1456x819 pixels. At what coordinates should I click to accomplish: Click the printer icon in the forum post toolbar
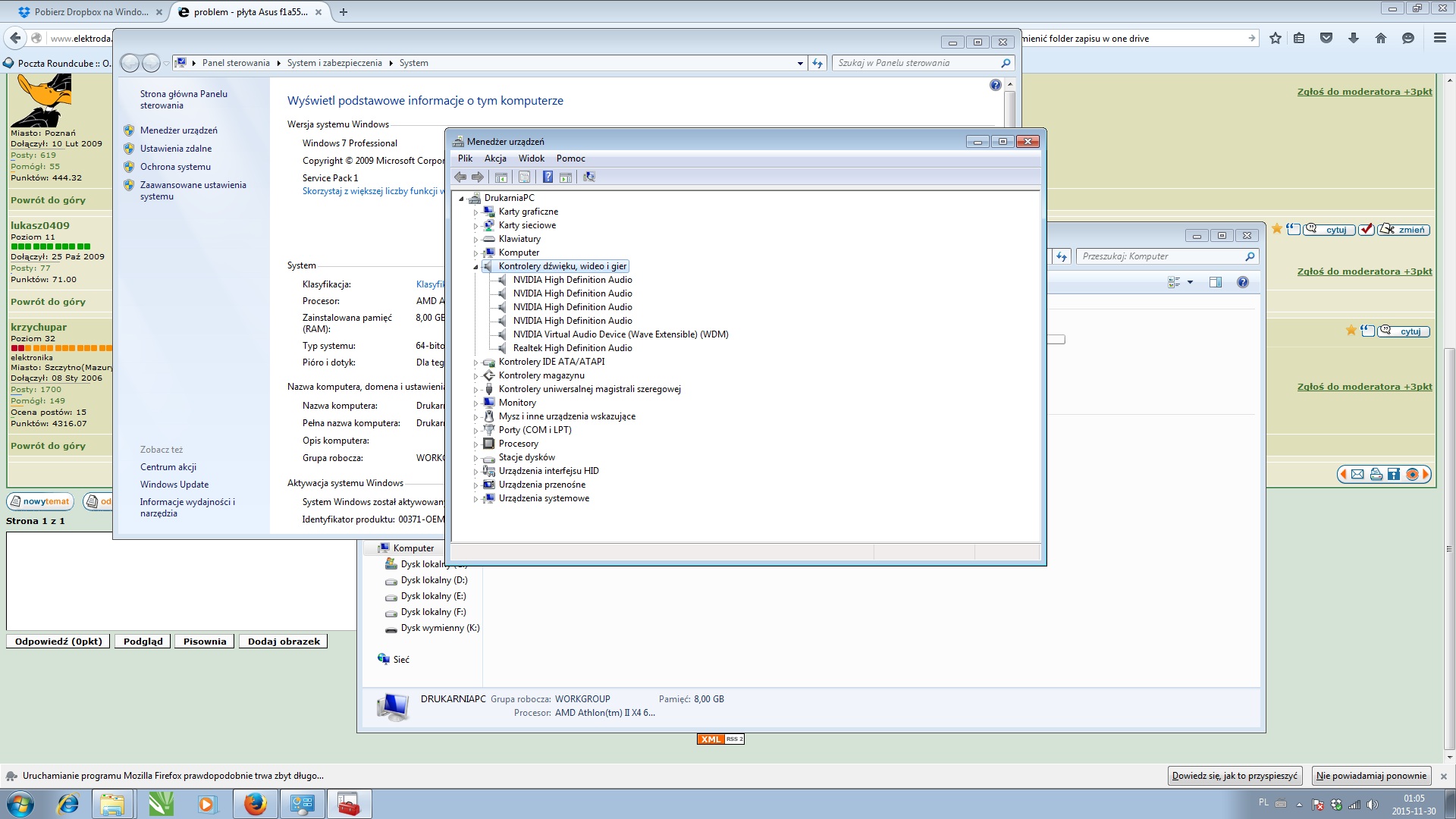point(1376,475)
